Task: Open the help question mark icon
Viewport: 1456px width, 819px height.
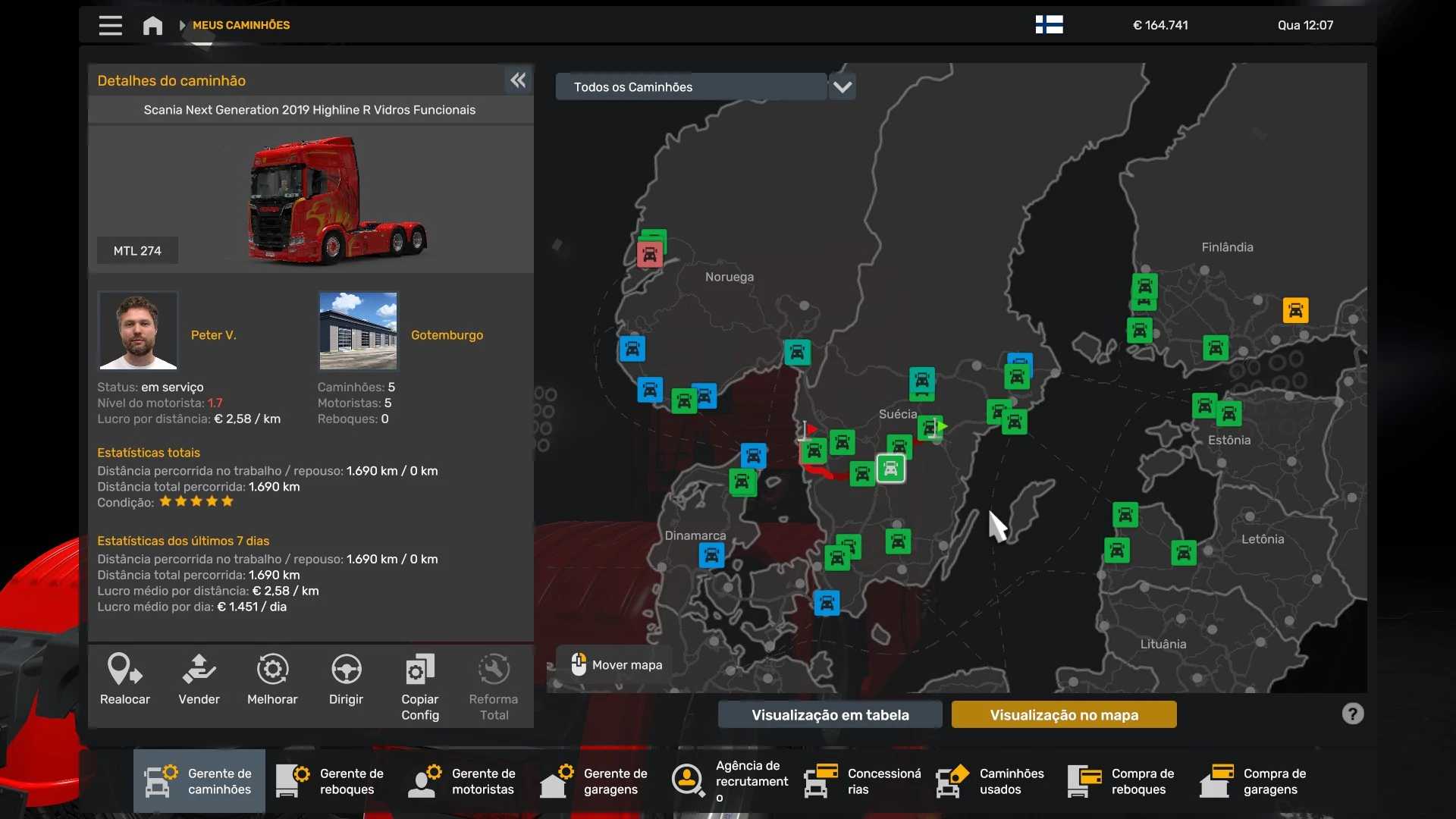Action: pyautogui.click(x=1352, y=714)
